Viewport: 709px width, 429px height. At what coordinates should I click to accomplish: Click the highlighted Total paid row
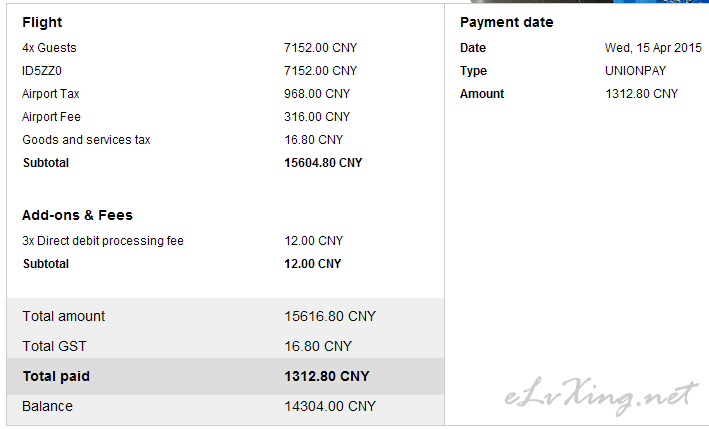click(226, 376)
